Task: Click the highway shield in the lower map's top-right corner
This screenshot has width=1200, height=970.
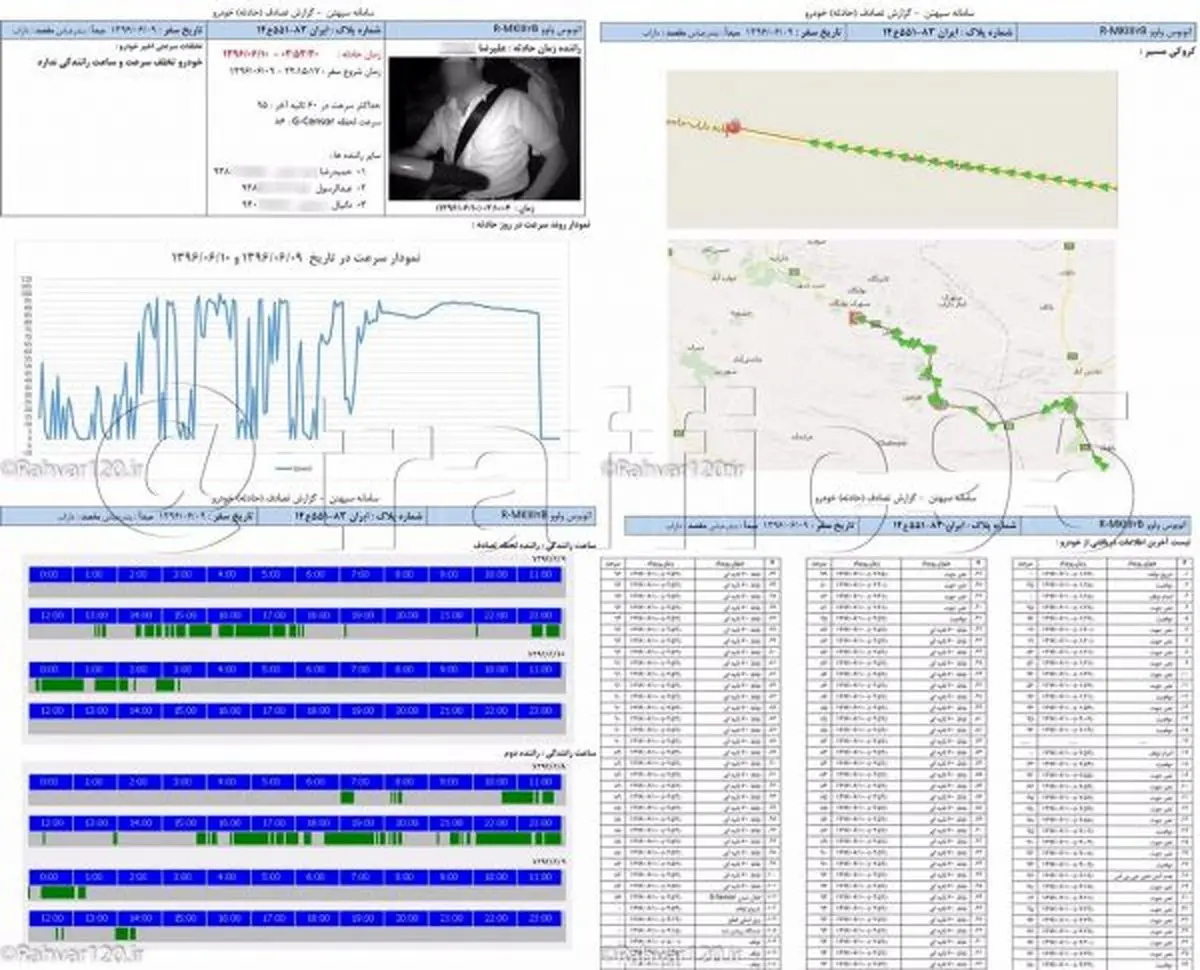Action: pos(1069,245)
